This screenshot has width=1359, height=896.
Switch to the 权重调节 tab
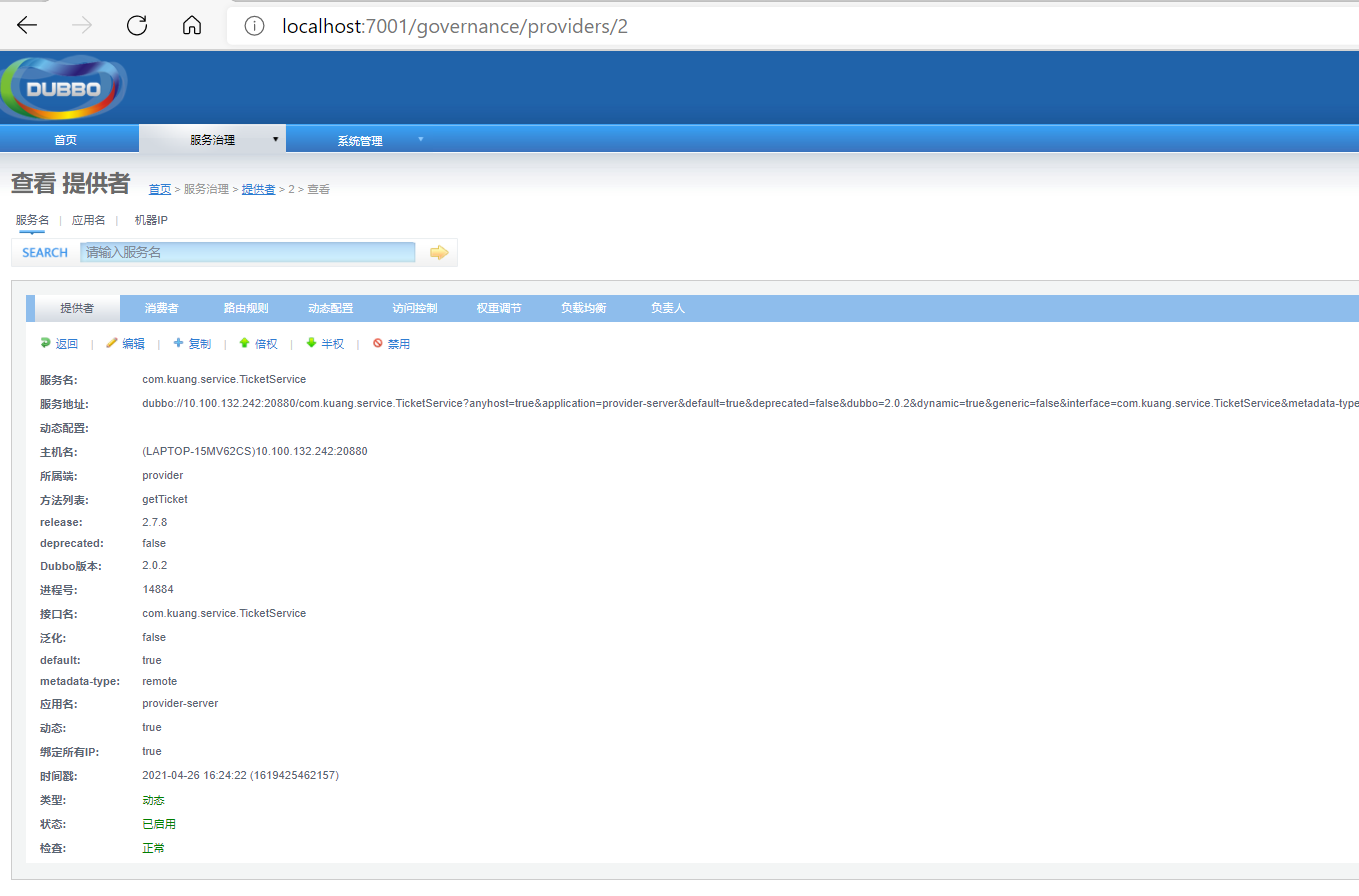pyautogui.click(x=499, y=308)
